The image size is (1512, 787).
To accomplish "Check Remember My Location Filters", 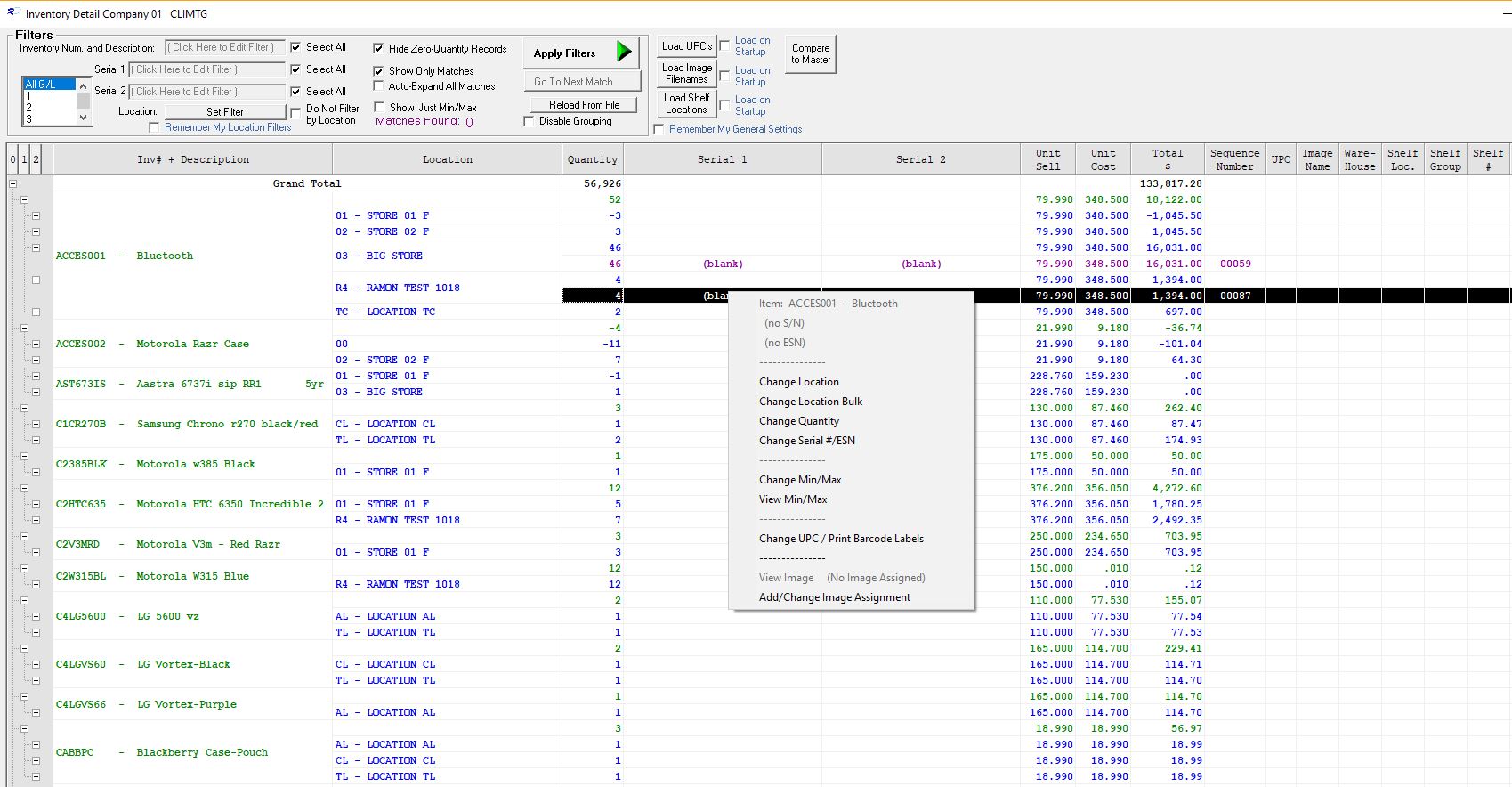I will tap(154, 128).
